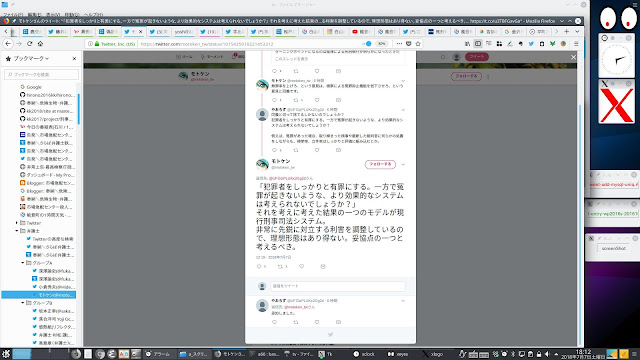Screen dimensions: 640x360
Task: Click the volume icon in system tray
Action: (547, 354)
